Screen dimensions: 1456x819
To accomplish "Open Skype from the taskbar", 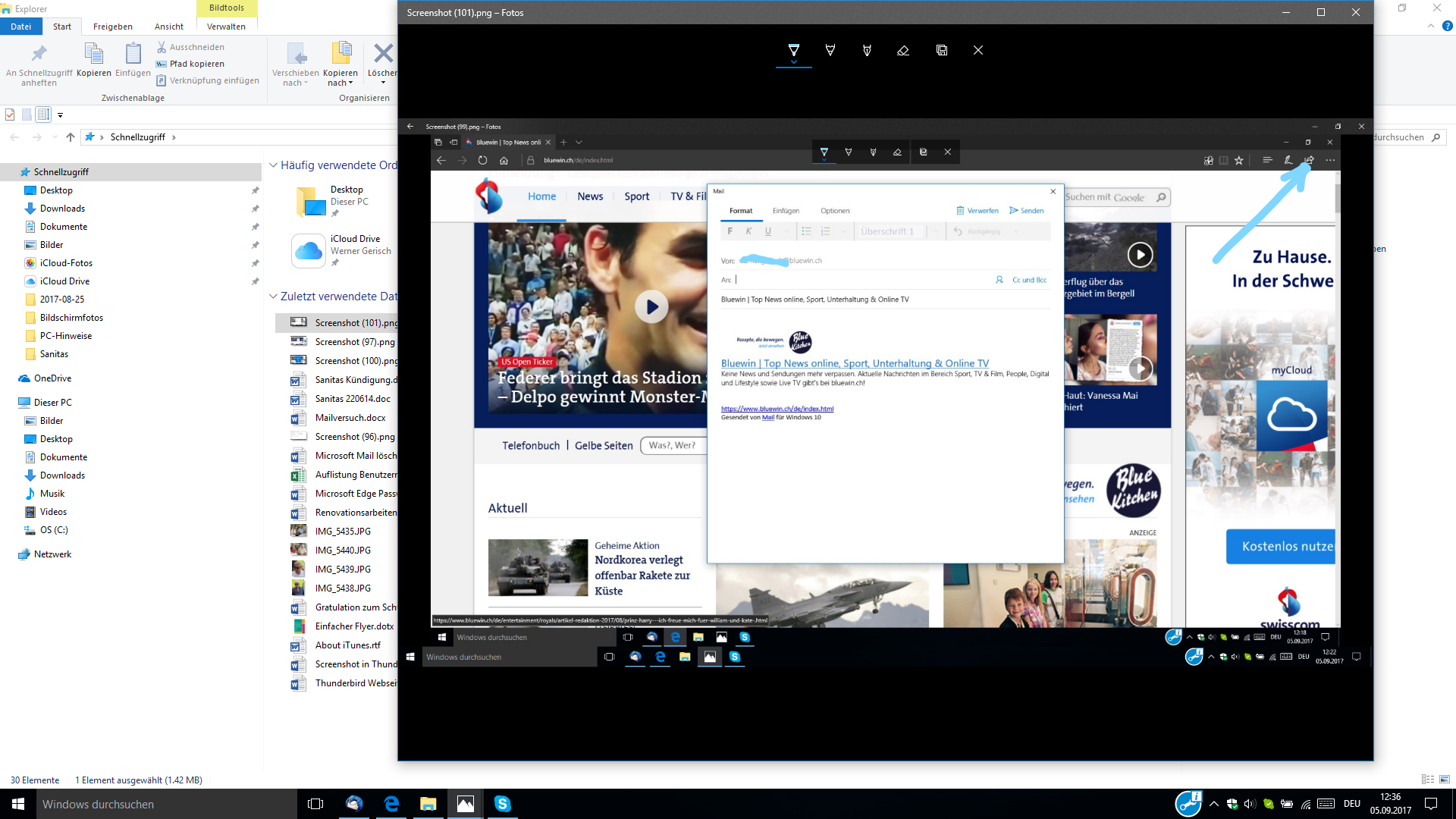I will 503,804.
